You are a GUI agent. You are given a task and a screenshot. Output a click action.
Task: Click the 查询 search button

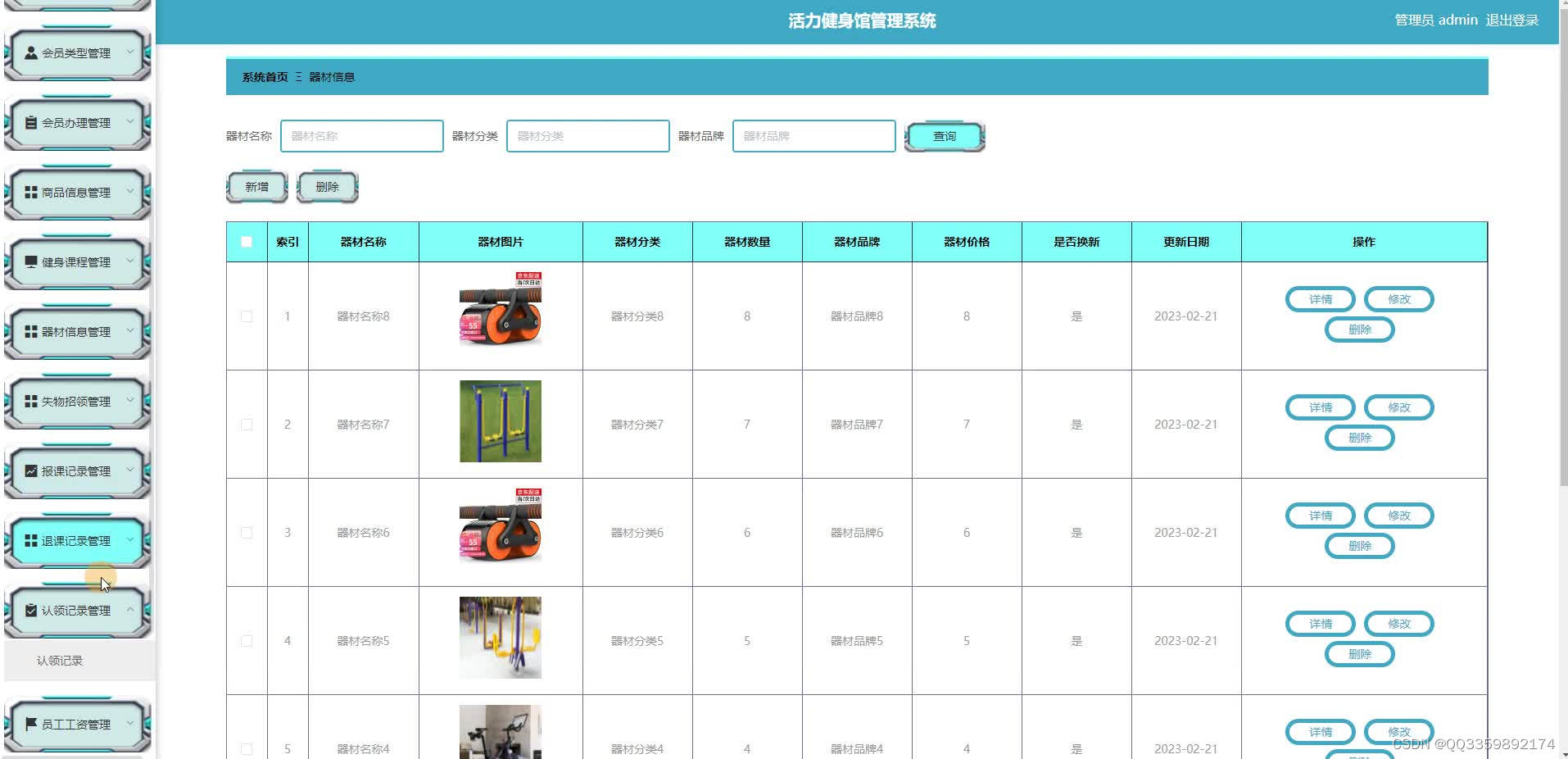[945, 137]
